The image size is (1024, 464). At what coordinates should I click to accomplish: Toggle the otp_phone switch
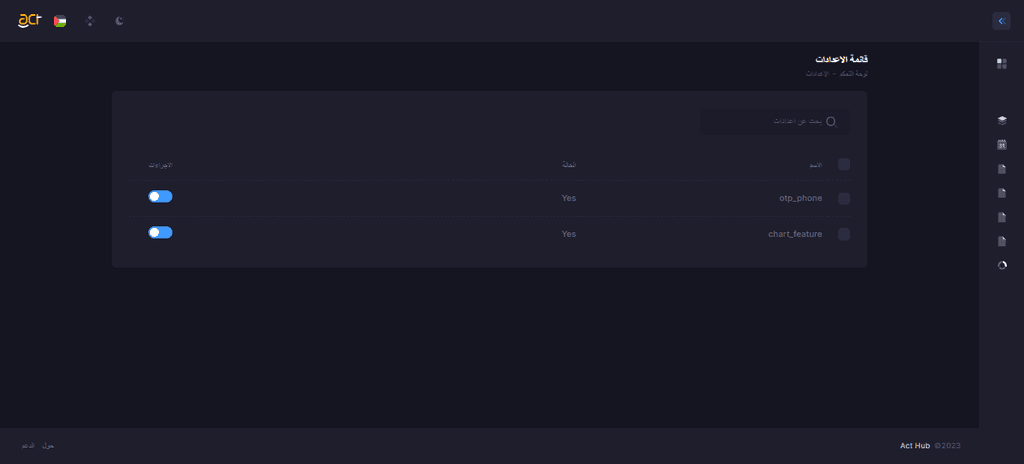(160, 196)
